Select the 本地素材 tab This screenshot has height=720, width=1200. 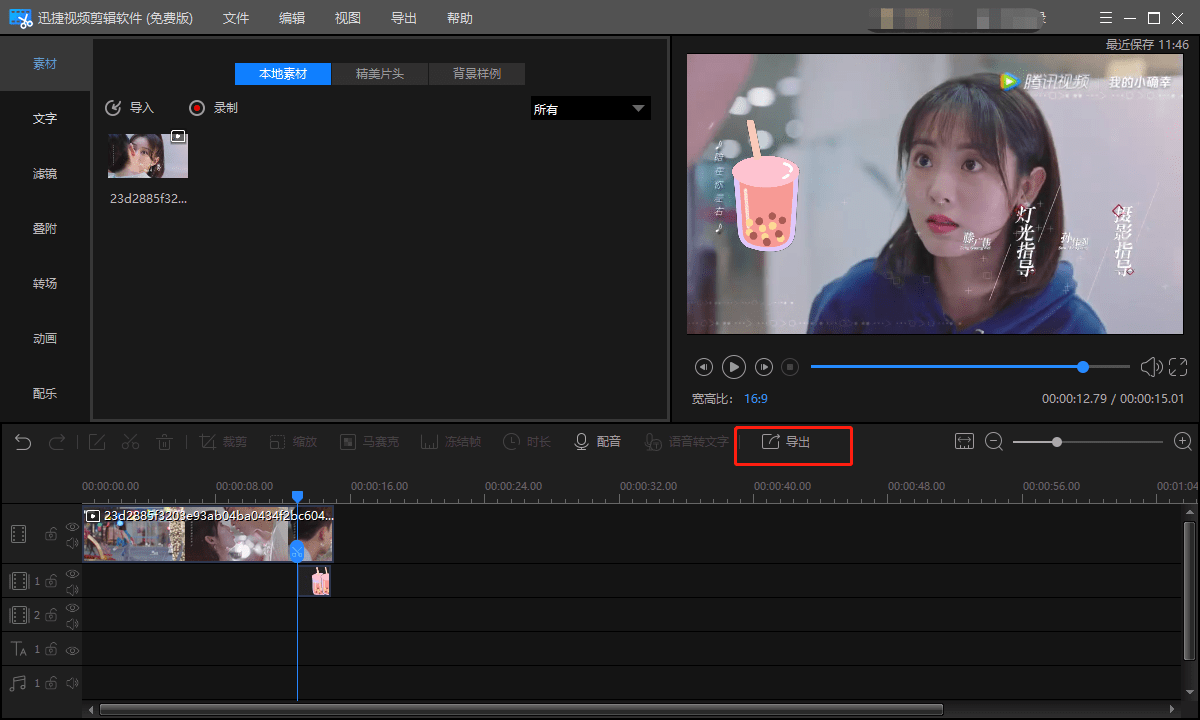pos(283,74)
